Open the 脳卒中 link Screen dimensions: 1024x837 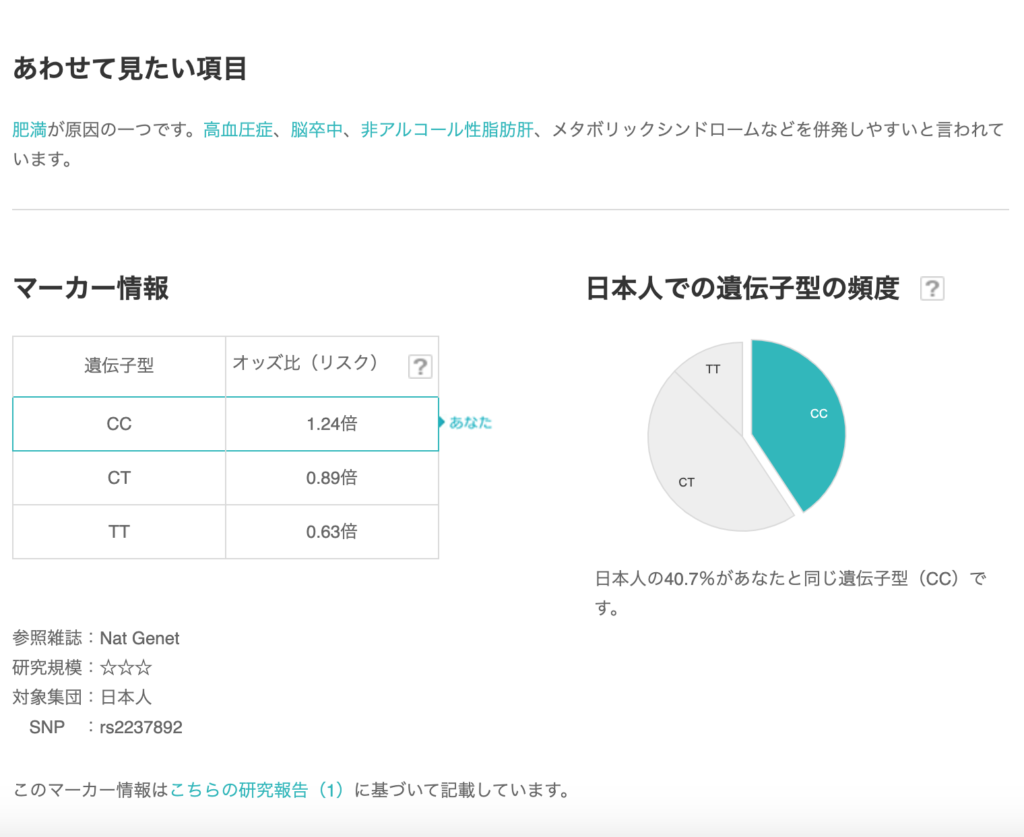(316, 129)
